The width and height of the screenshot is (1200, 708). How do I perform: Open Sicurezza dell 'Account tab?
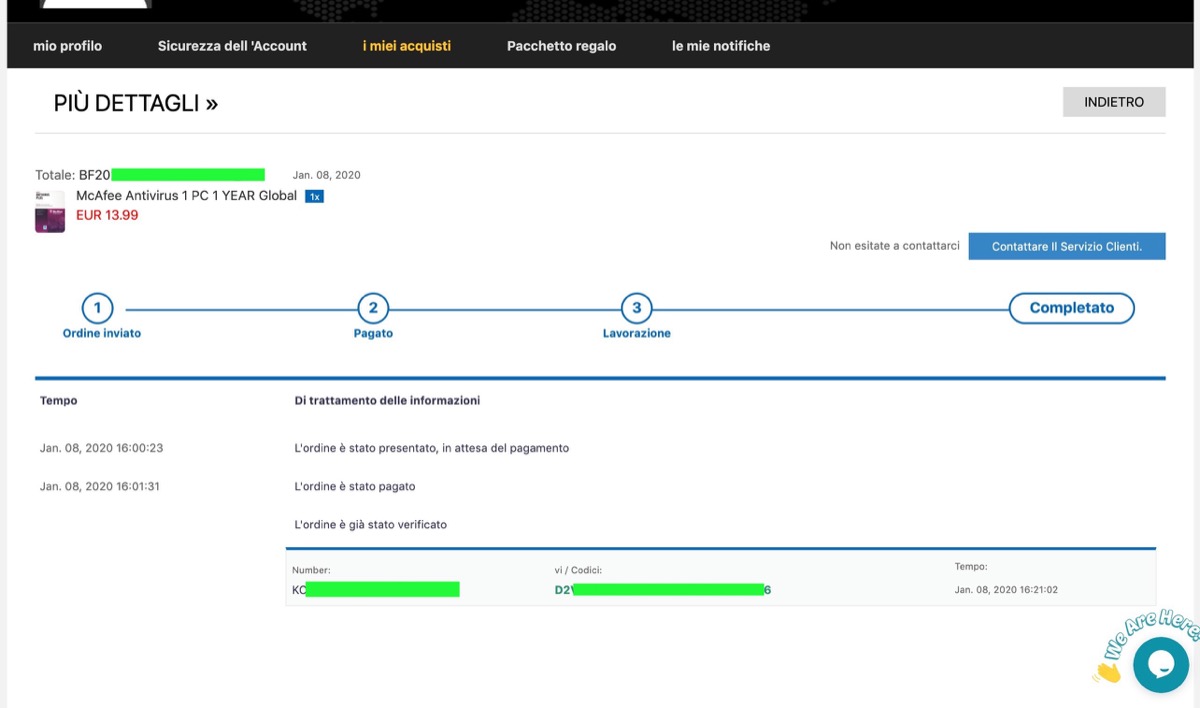(232, 46)
